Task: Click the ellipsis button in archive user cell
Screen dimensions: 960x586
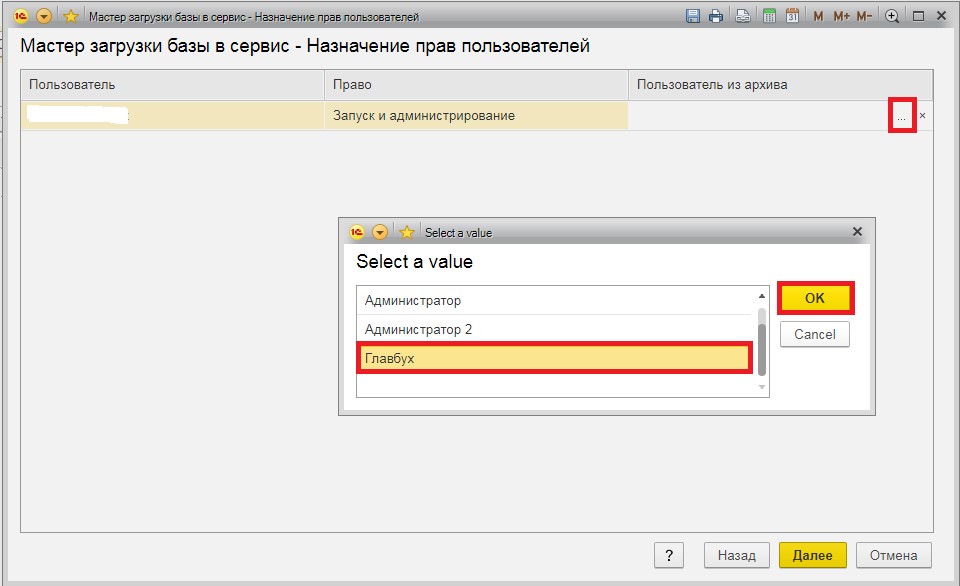Action: tap(902, 116)
